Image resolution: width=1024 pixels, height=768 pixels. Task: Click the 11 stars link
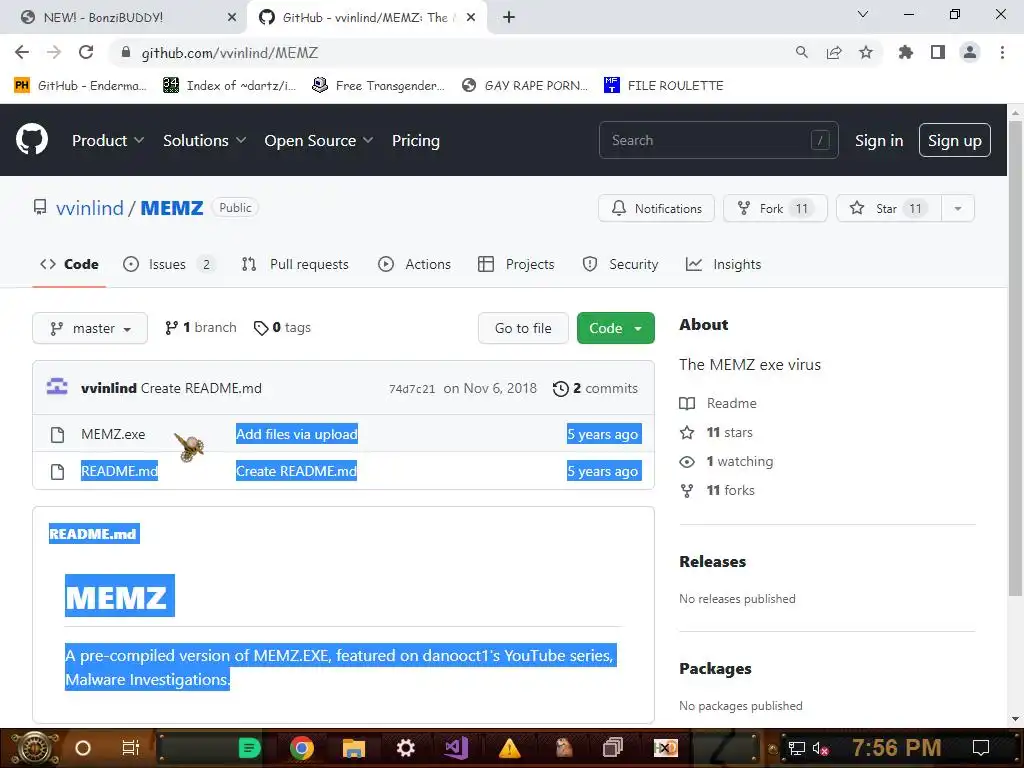pyautogui.click(x=716, y=432)
